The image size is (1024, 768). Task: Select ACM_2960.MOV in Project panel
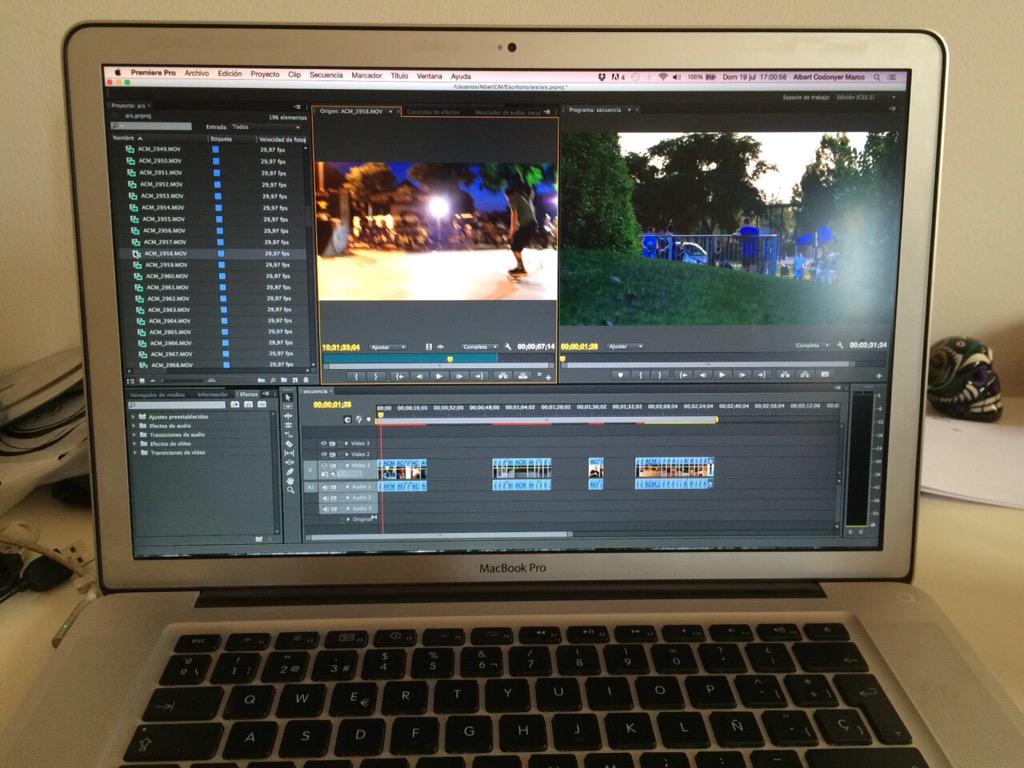167,276
